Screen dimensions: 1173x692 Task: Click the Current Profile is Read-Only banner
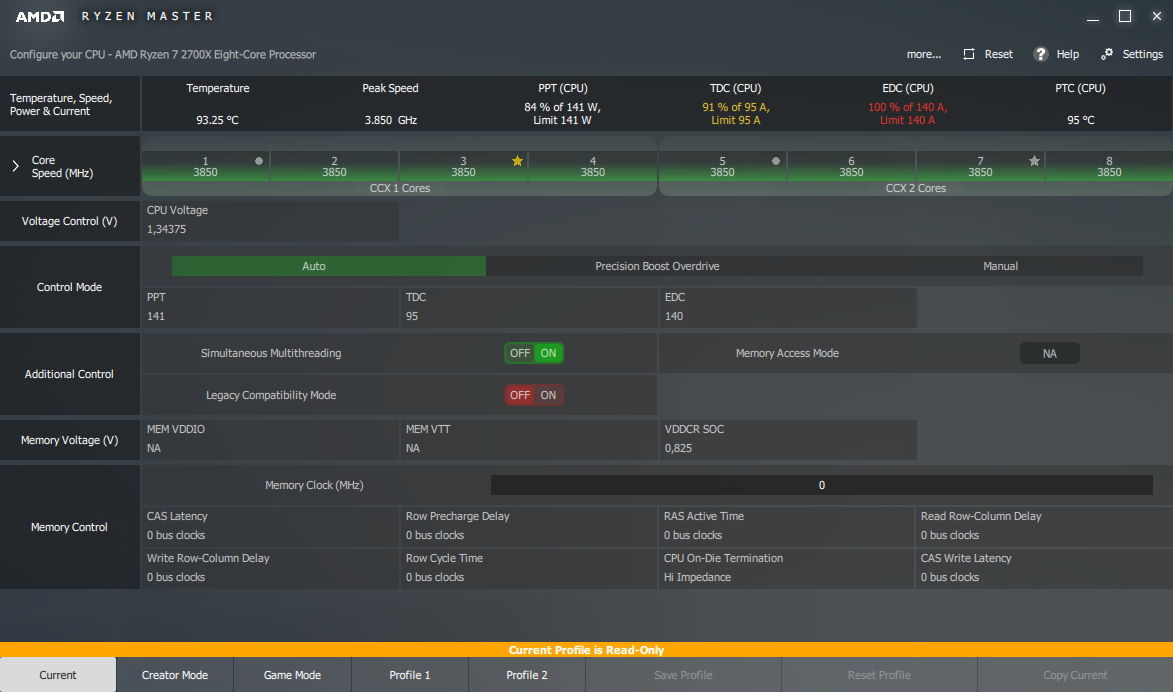[x=586, y=649]
